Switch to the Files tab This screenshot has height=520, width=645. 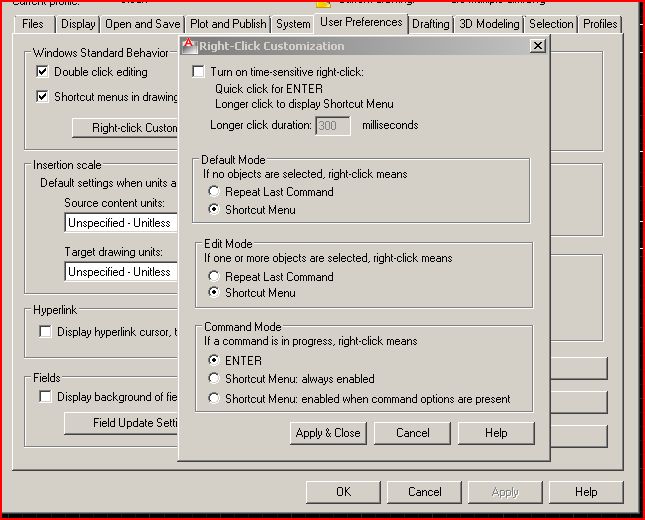point(33,24)
